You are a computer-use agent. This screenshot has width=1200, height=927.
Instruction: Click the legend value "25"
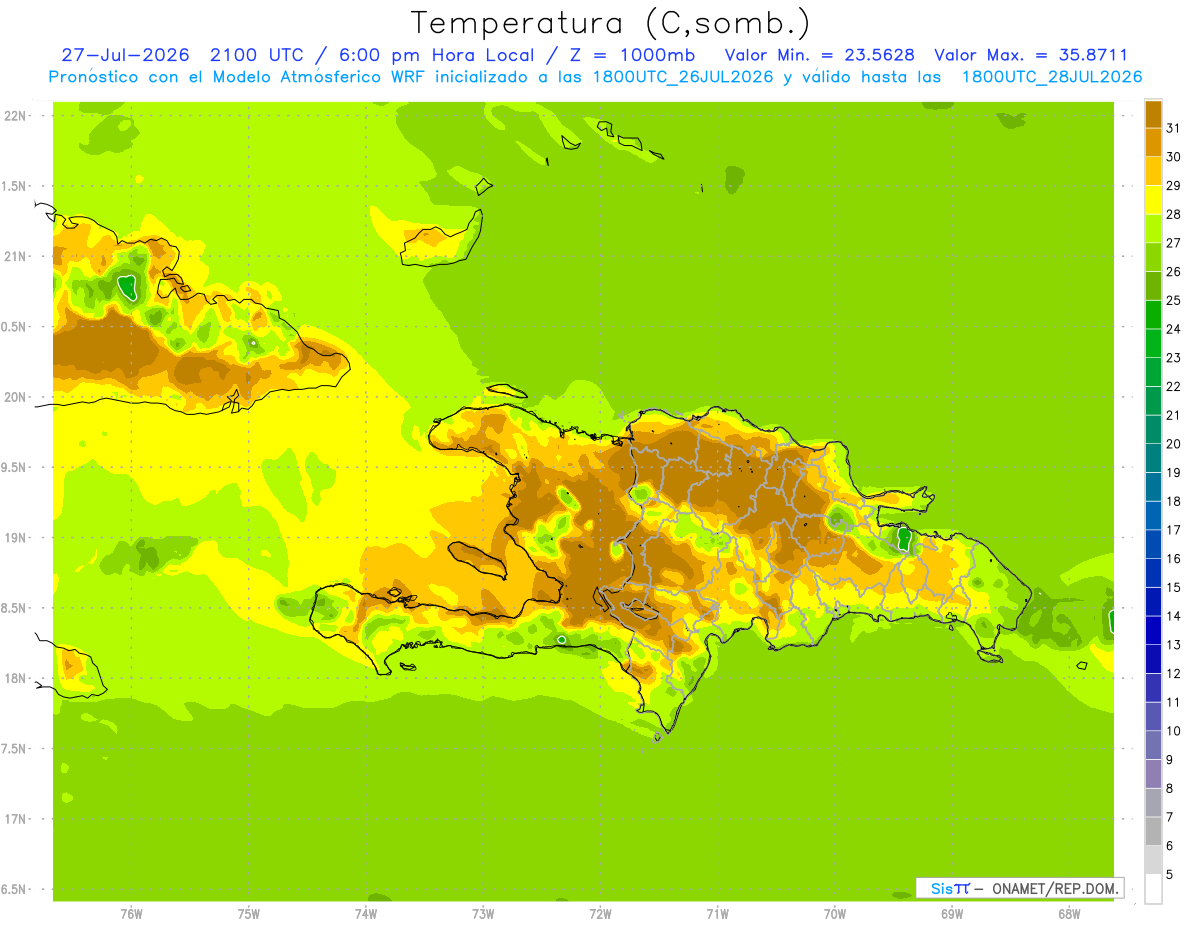pyautogui.click(x=1174, y=300)
